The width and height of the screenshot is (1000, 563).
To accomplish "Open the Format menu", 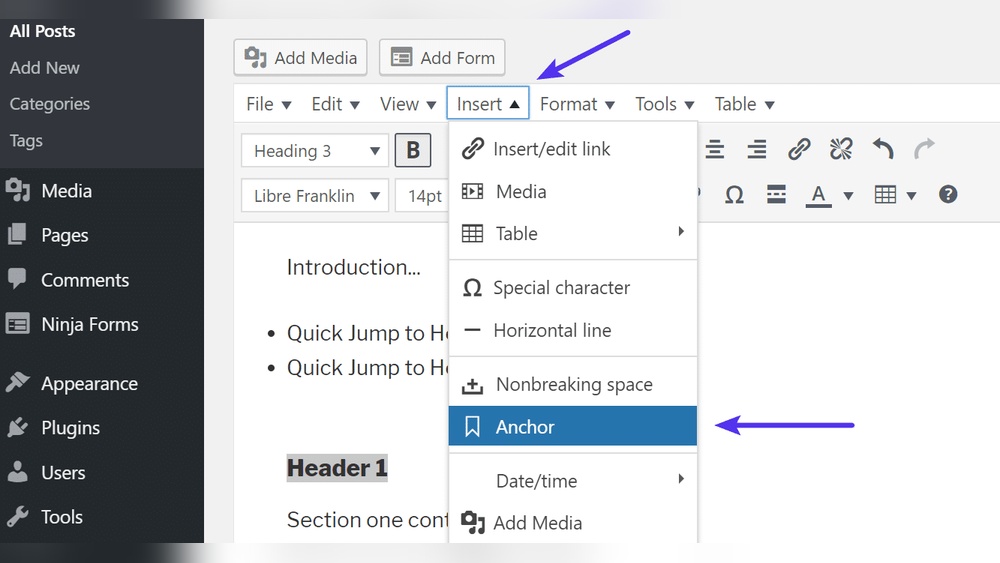I will 577,104.
